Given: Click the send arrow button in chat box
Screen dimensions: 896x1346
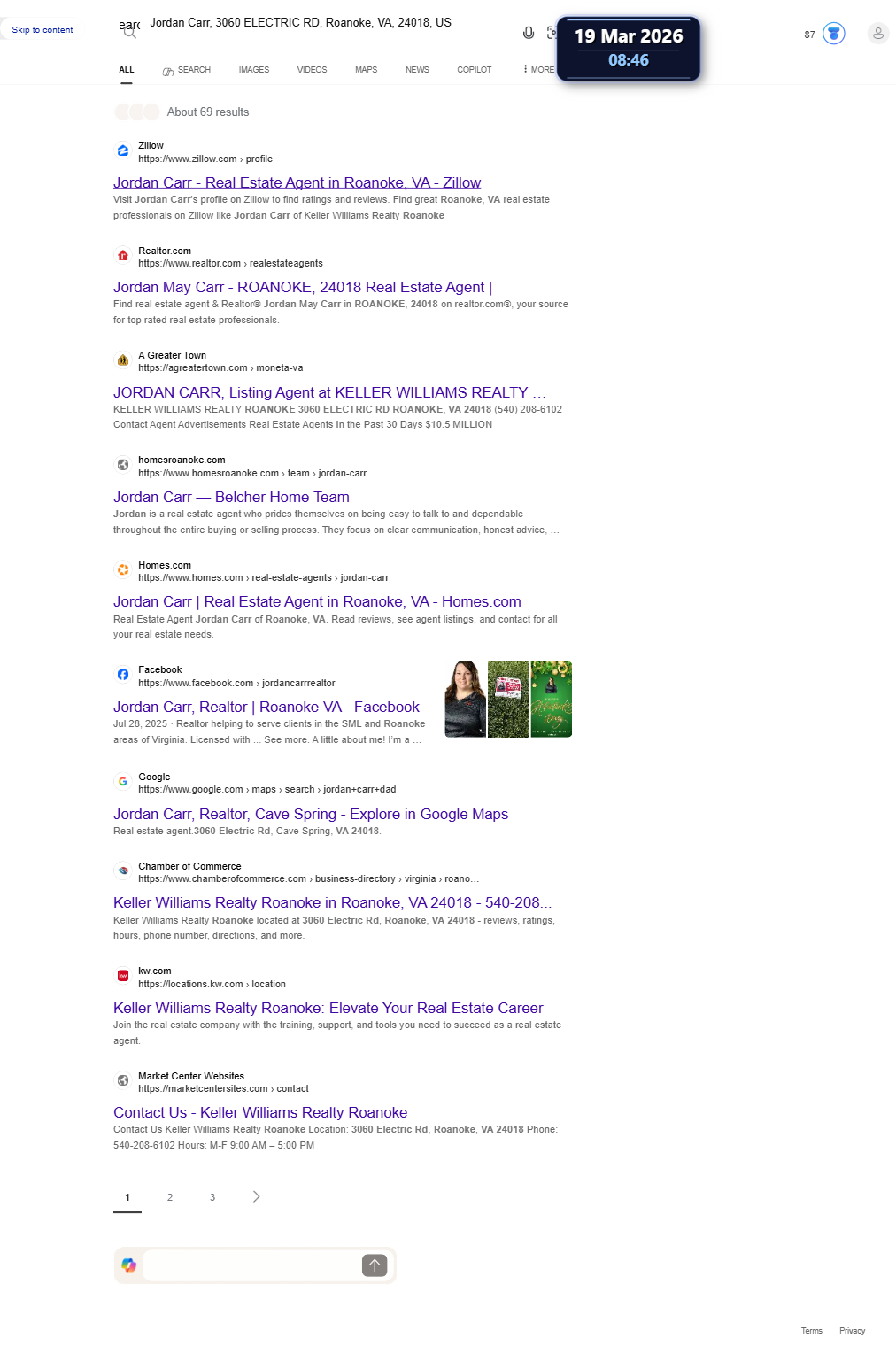Looking at the screenshot, I should pos(375,1265).
